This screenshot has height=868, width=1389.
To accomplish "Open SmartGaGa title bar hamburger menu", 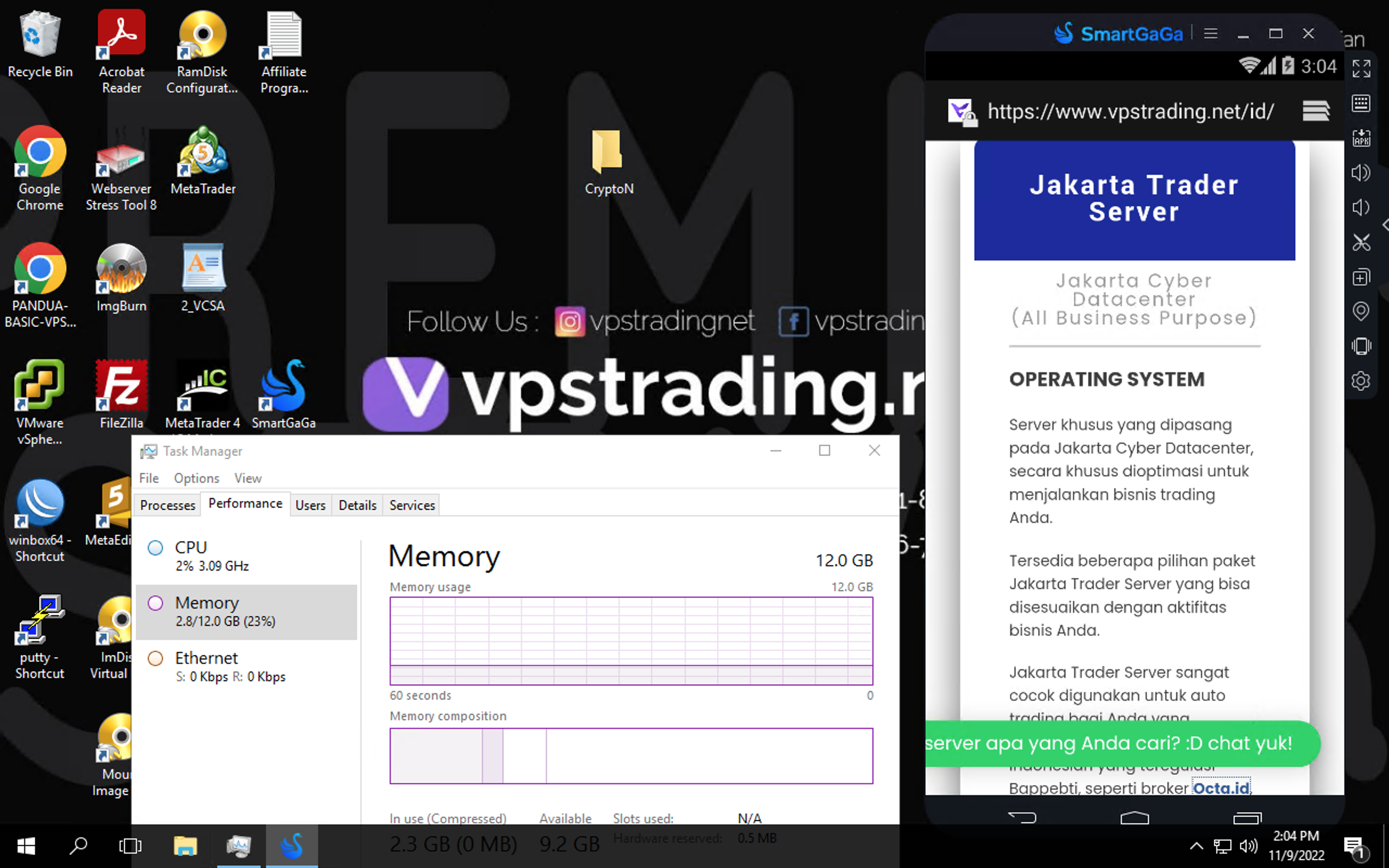I will pyautogui.click(x=1210, y=33).
